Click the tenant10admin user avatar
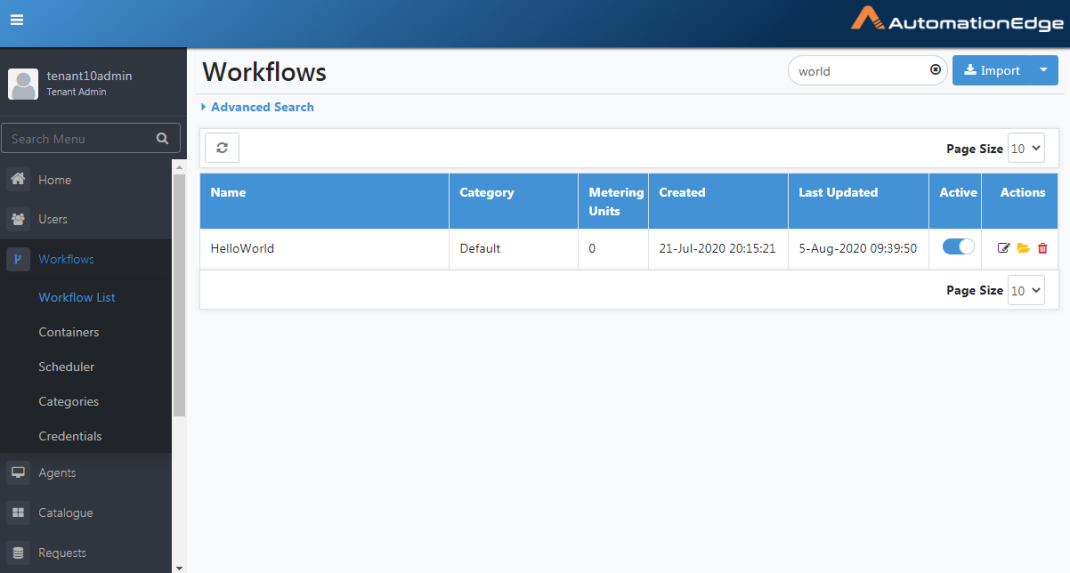This screenshot has width=1070, height=573. pos(23,84)
